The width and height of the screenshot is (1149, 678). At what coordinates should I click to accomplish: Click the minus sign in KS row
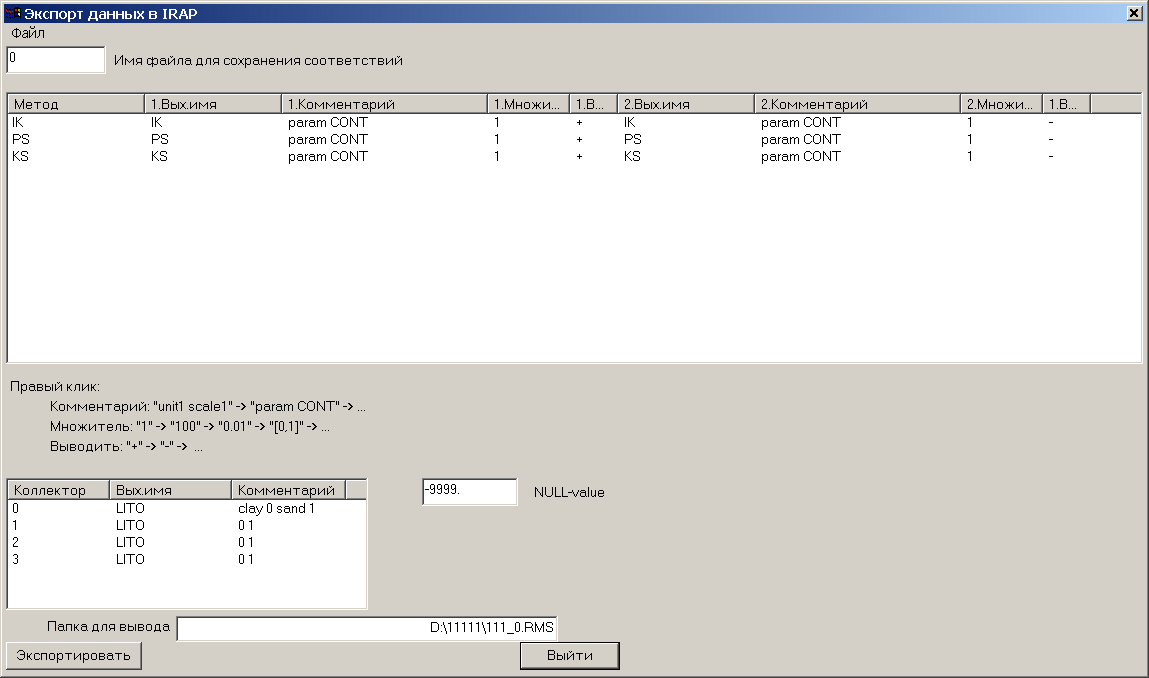1051,156
